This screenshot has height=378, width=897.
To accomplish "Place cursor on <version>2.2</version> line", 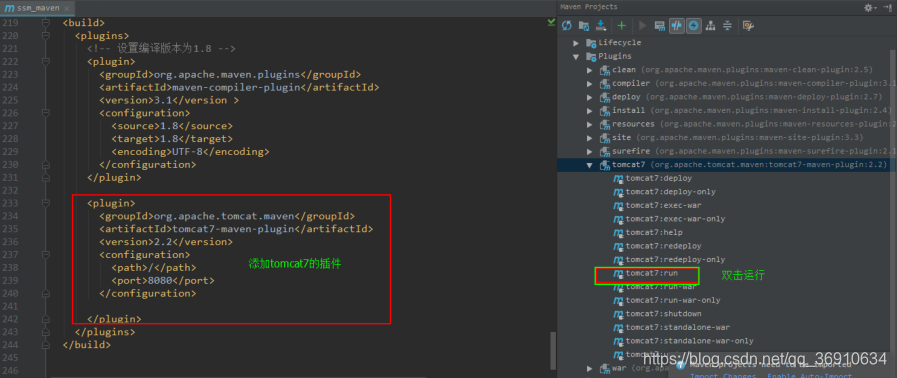I will (x=166, y=242).
